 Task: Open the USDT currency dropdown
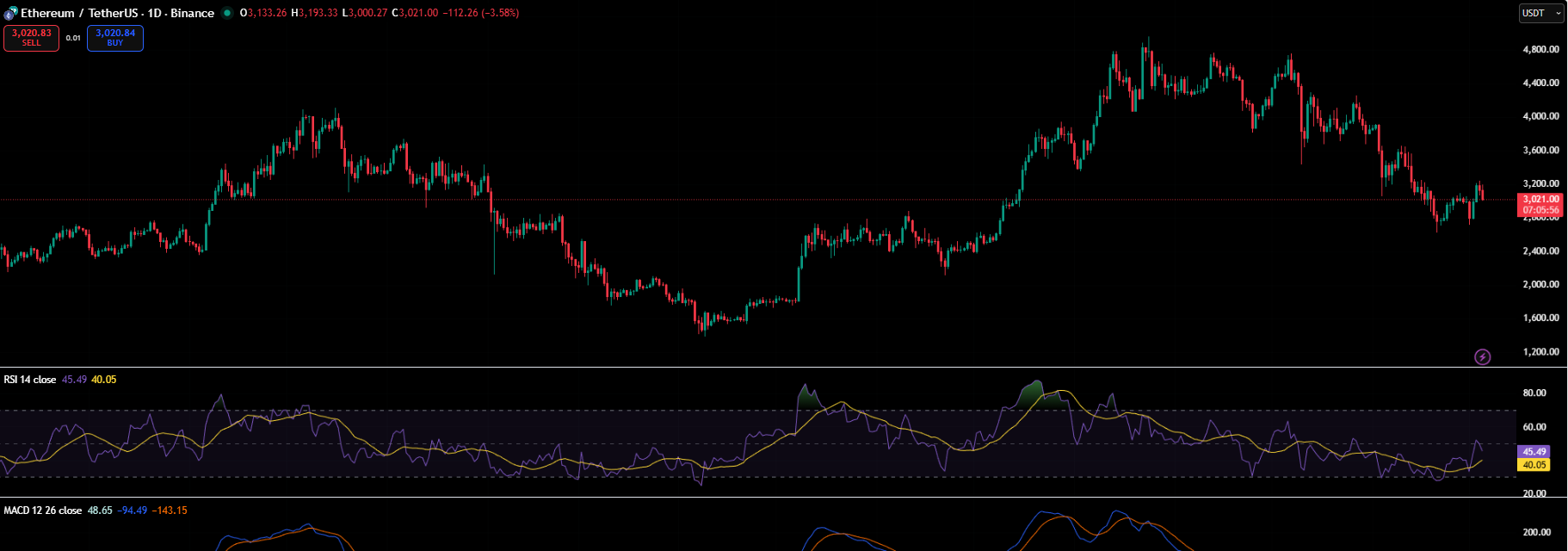pyautogui.click(x=1540, y=13)
